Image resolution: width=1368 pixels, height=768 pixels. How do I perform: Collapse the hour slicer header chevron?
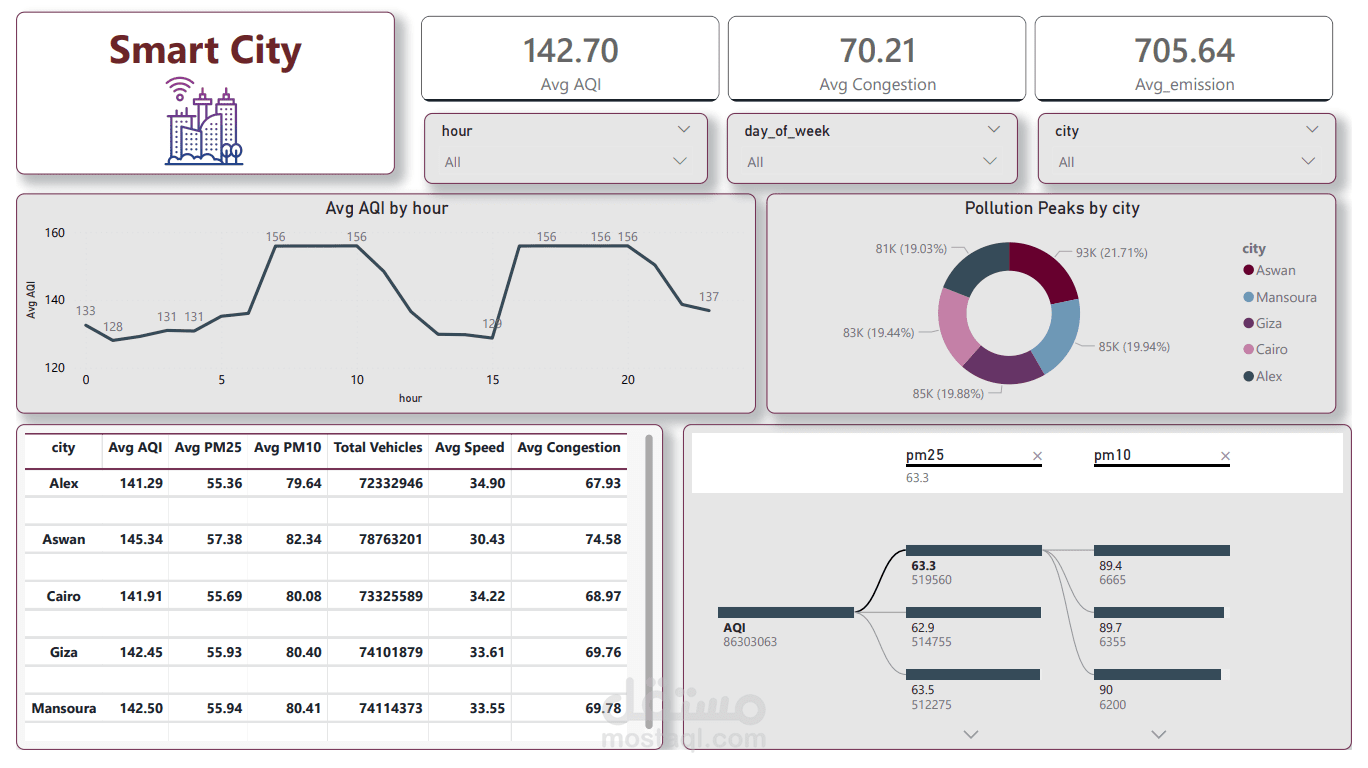pos(684,130)
